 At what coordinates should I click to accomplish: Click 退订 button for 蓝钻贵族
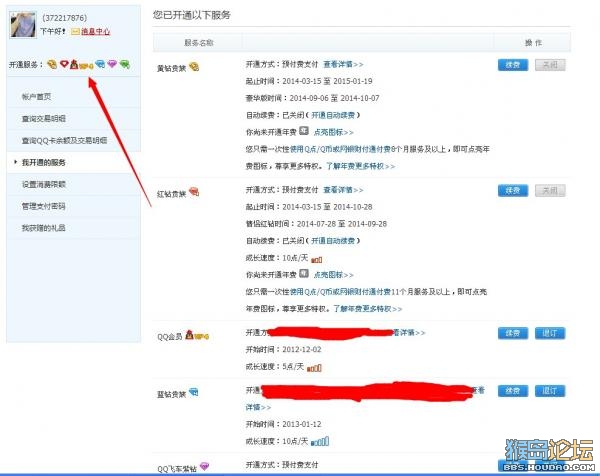tap(550, 391)
